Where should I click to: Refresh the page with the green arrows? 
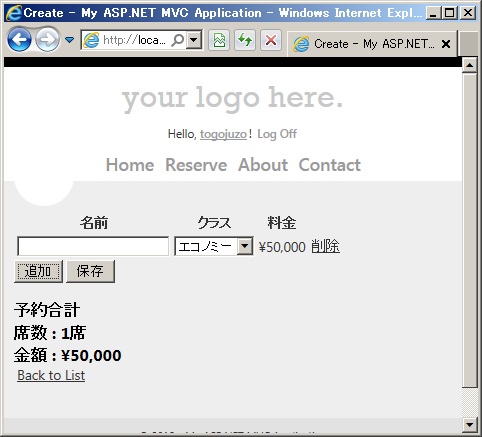pyautogui.click(x=245, y=40)
